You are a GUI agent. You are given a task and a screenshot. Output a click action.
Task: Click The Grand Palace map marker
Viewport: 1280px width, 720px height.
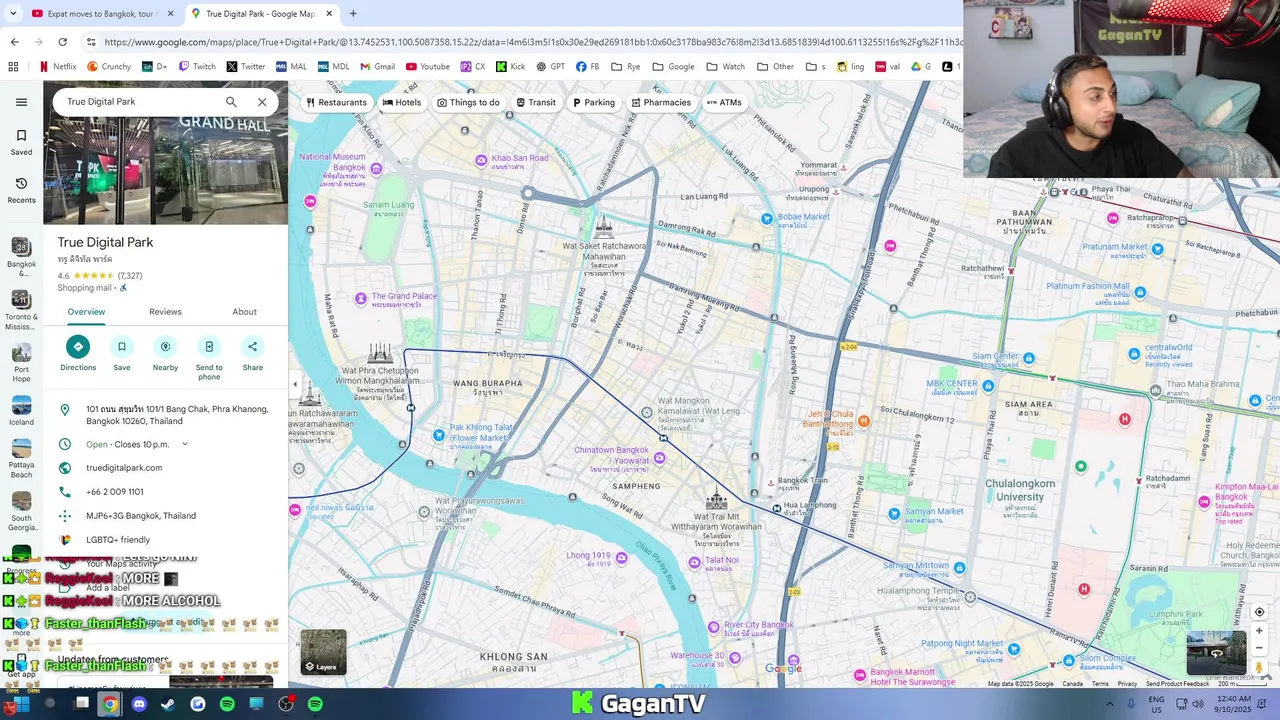(362, 298)
